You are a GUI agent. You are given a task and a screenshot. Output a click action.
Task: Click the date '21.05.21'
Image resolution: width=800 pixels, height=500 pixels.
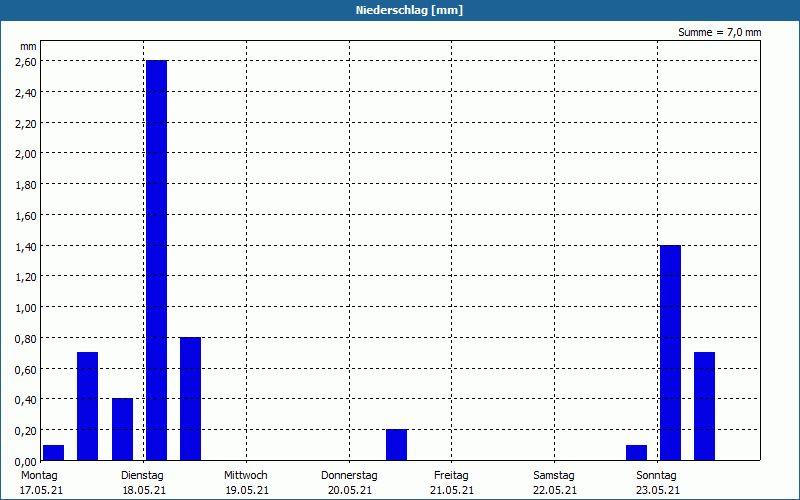[452, 490]
